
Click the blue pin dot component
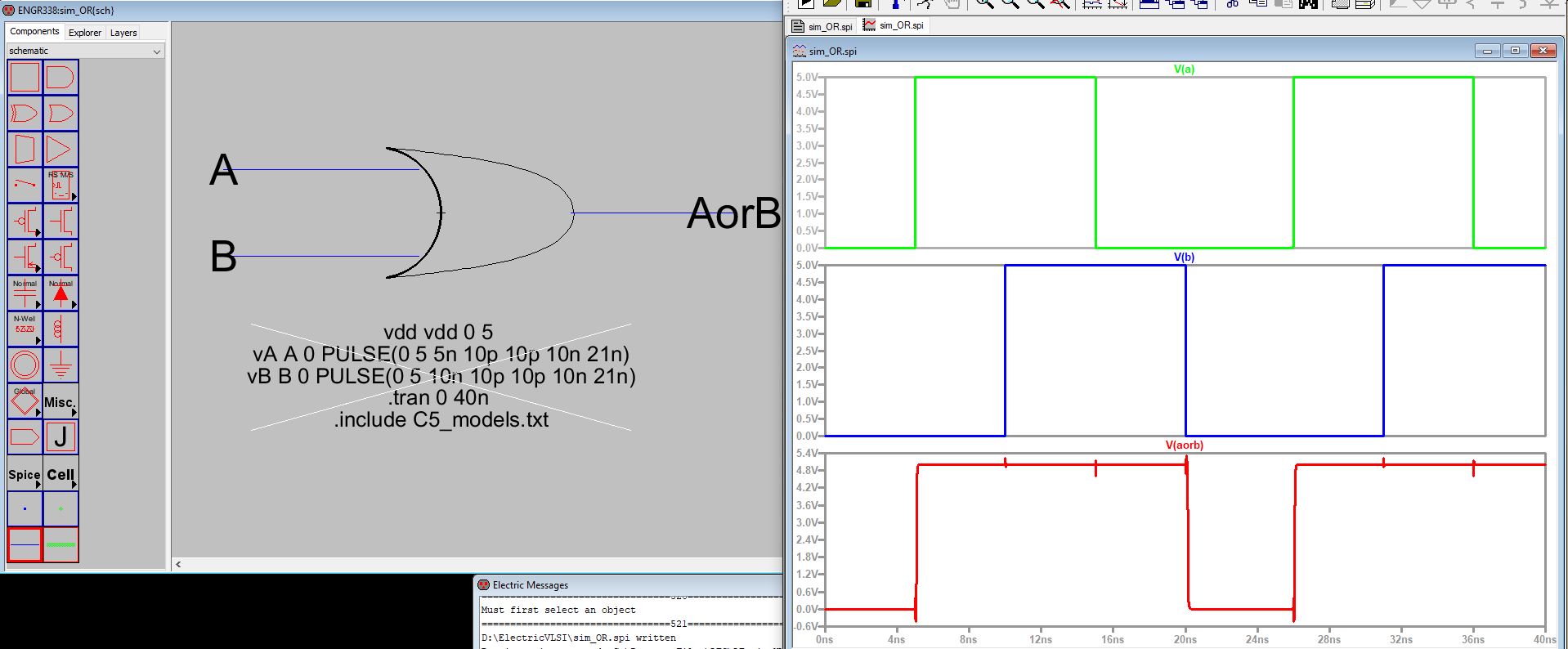click(x=25, y=508)
